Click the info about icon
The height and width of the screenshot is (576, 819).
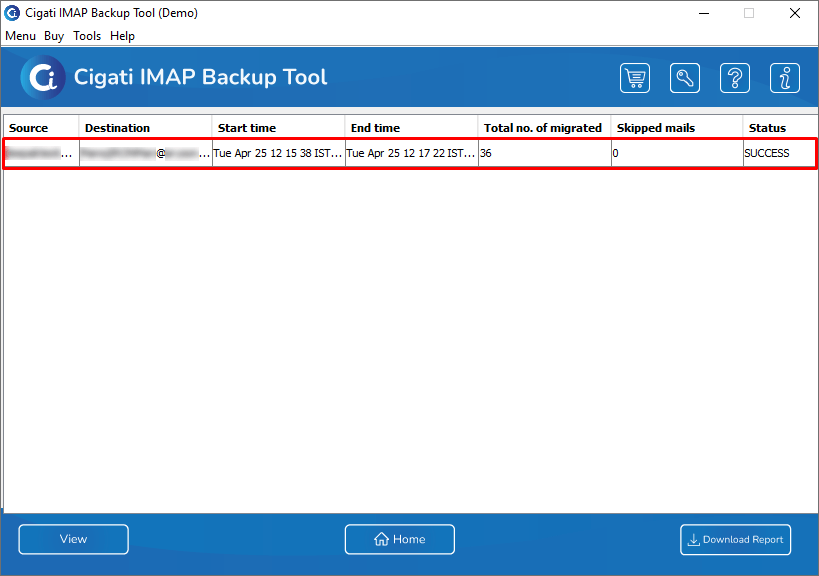click(x=785, y=78)
